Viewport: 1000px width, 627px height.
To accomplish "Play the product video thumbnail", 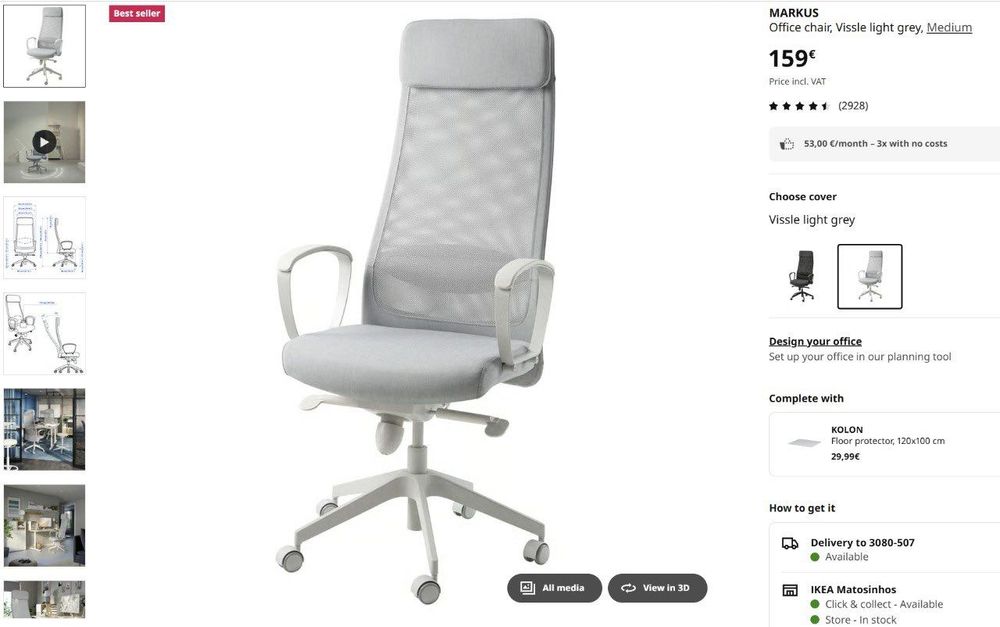I will [44, 142].
